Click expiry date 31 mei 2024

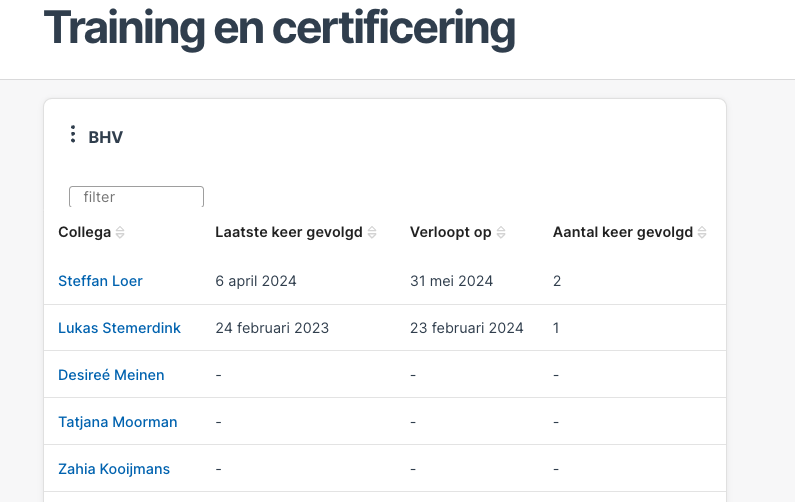[x=451, y=281]
